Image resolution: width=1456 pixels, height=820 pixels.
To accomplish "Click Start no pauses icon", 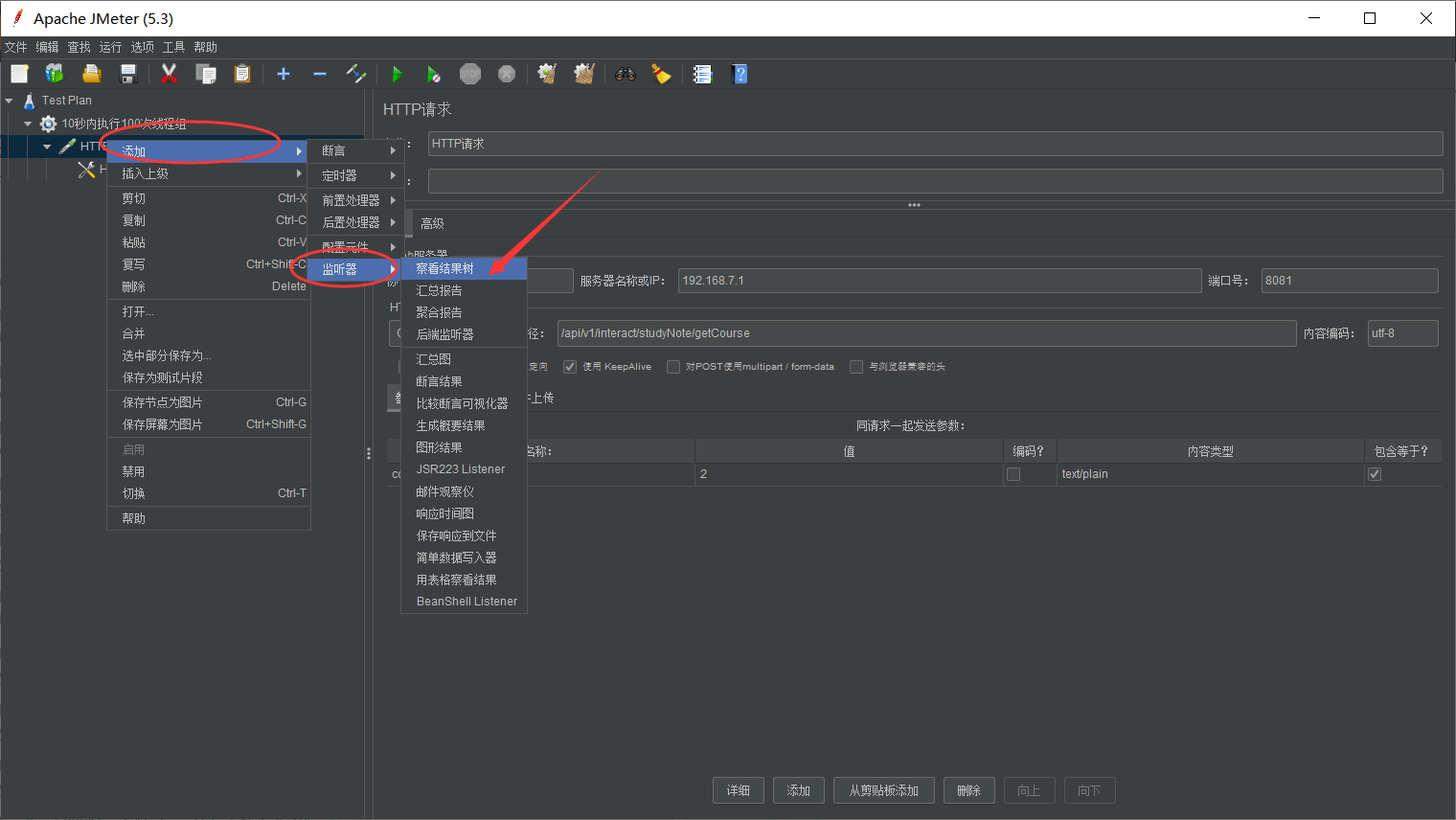I will 434,74.
